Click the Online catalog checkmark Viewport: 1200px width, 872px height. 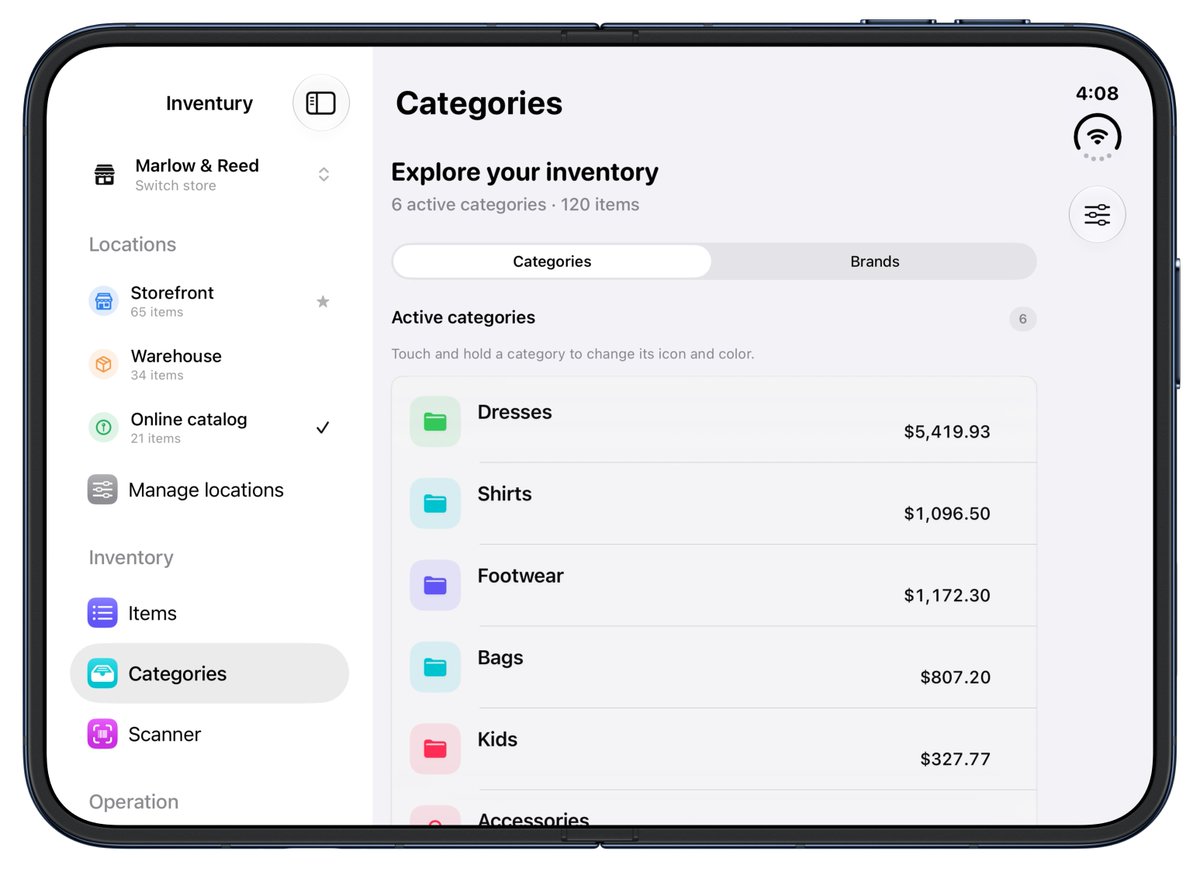(323, 428)
